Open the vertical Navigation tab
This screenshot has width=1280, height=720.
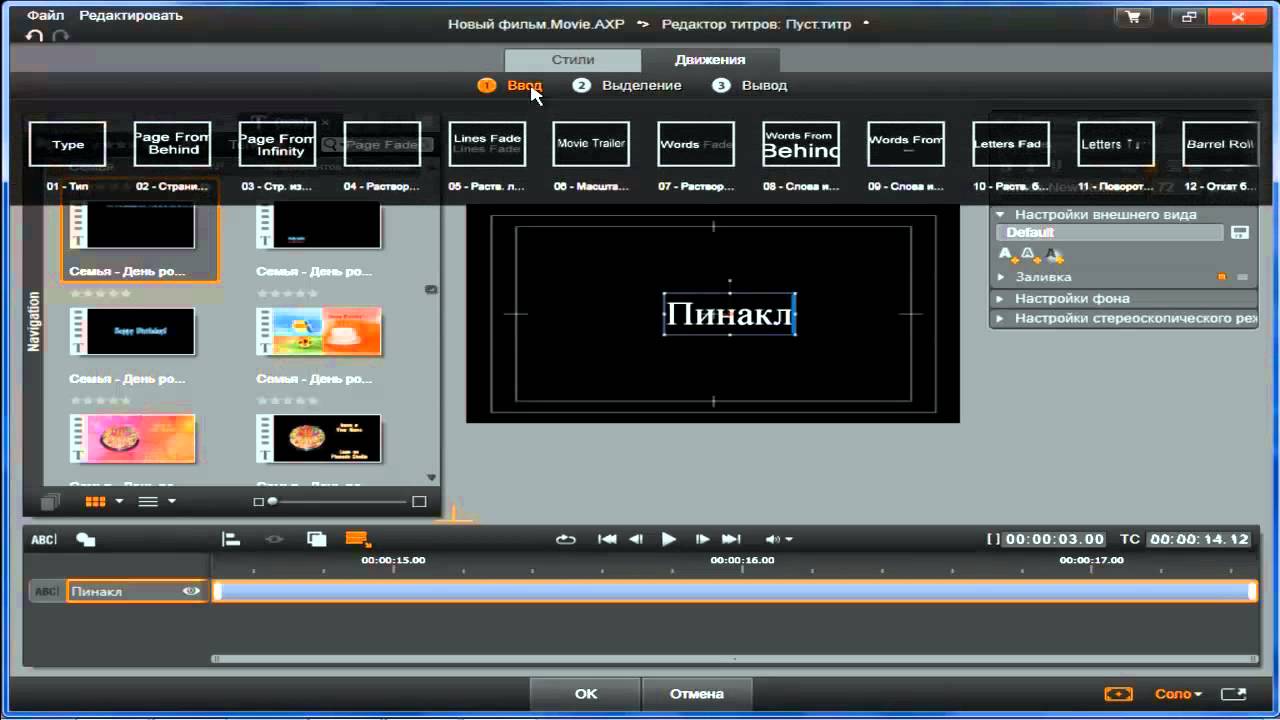coord(34,321)
